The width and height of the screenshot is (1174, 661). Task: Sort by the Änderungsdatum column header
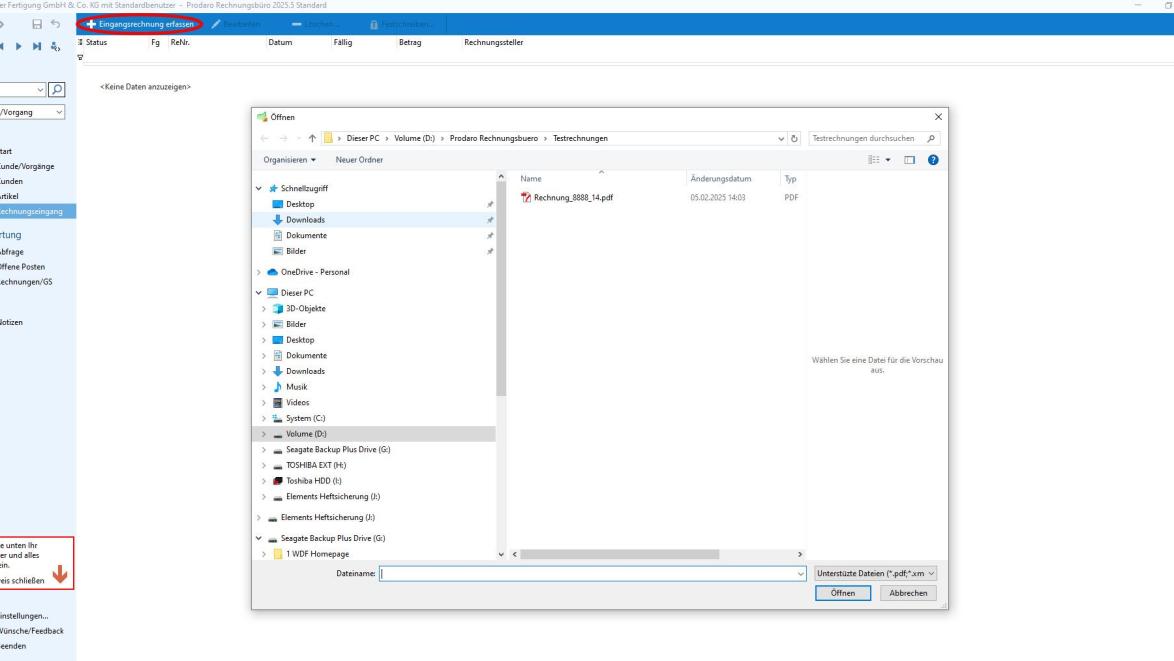[x=721, y=179]
